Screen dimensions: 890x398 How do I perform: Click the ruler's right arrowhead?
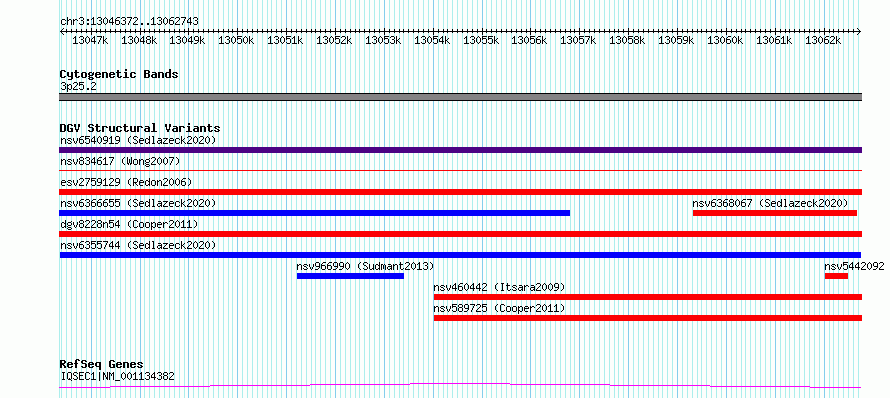[x=859, y=32]
